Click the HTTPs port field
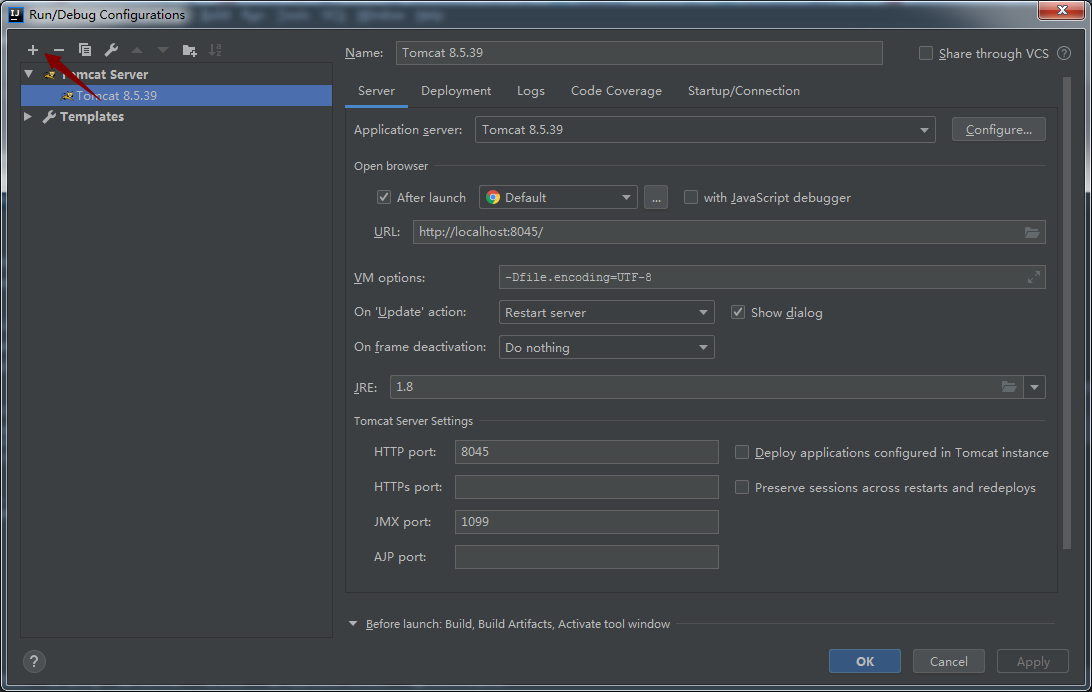 586,487
